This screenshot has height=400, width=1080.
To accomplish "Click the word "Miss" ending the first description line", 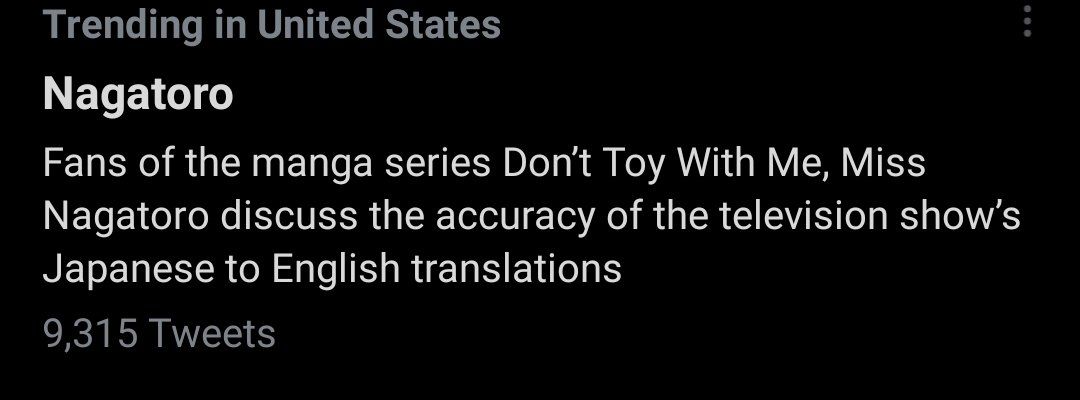I will tap(883, 163).
